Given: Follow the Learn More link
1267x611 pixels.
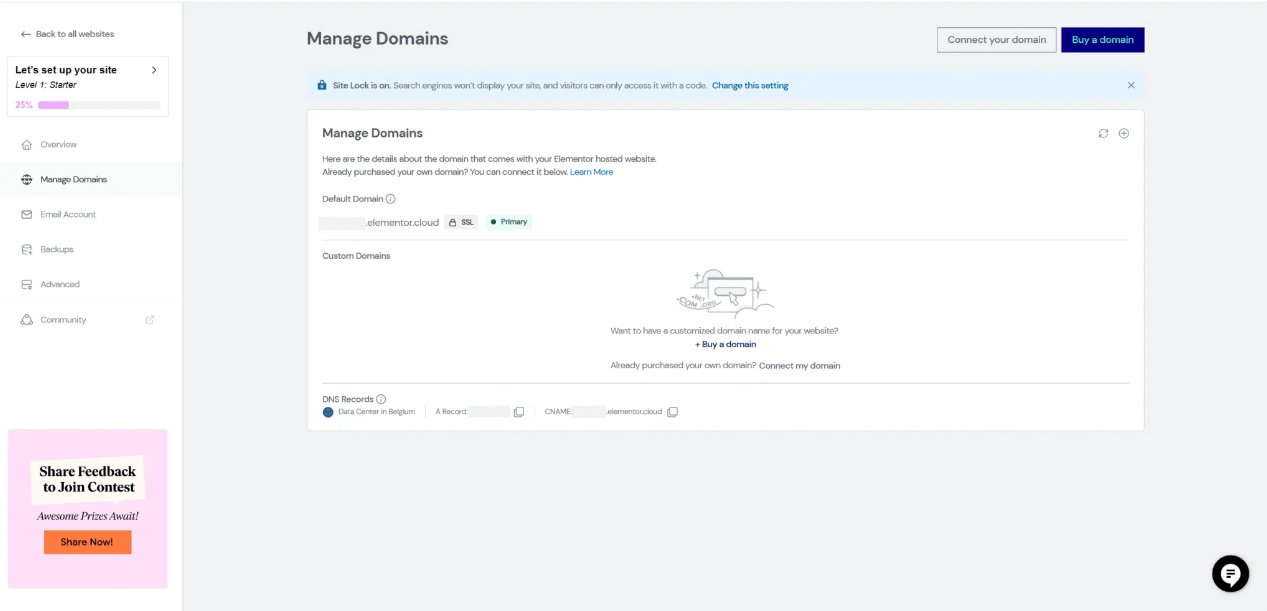Looking at the screenshot, I should tap(591, 172).
